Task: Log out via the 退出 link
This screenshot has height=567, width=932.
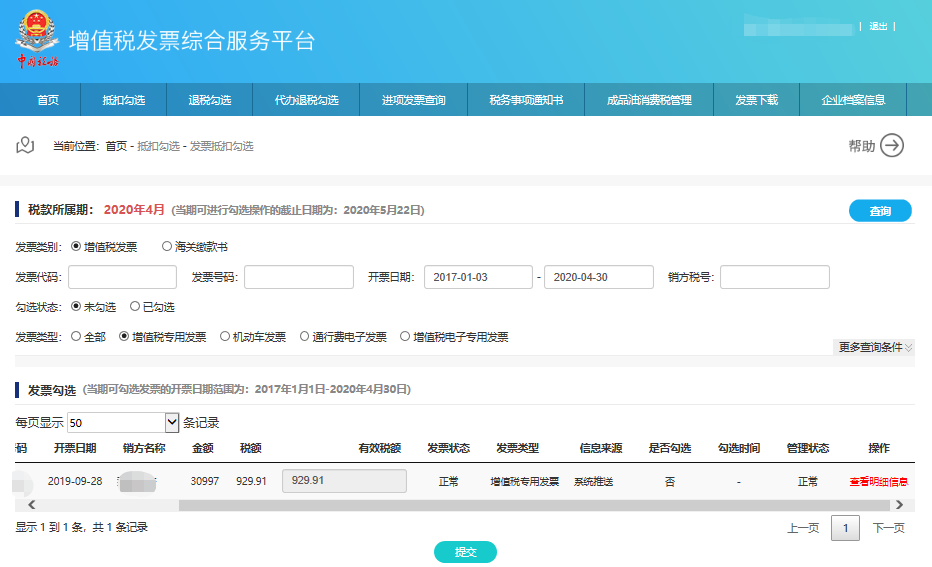Action: (x=878, y=26)
